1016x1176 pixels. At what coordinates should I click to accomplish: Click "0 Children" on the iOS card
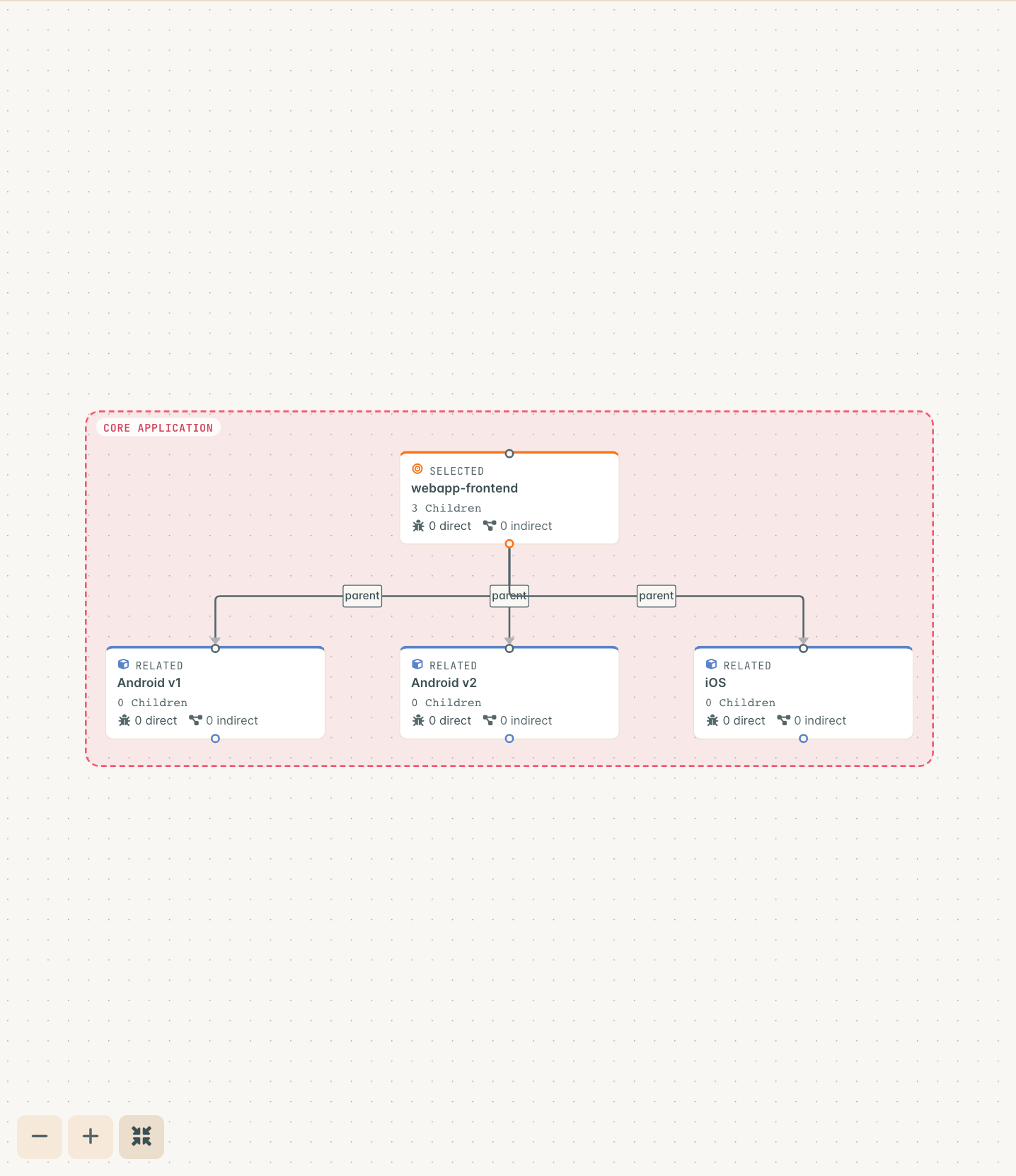point(740,703)
